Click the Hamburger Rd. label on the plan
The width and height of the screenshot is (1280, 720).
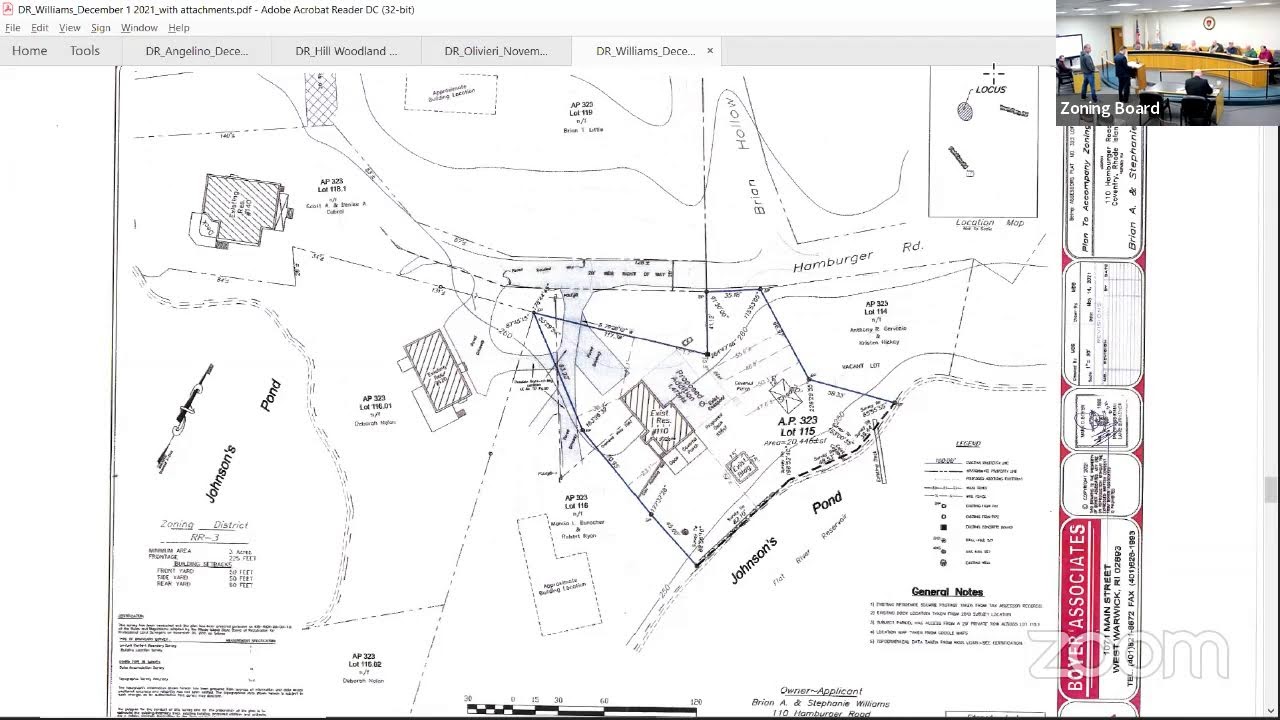(857, 256)
